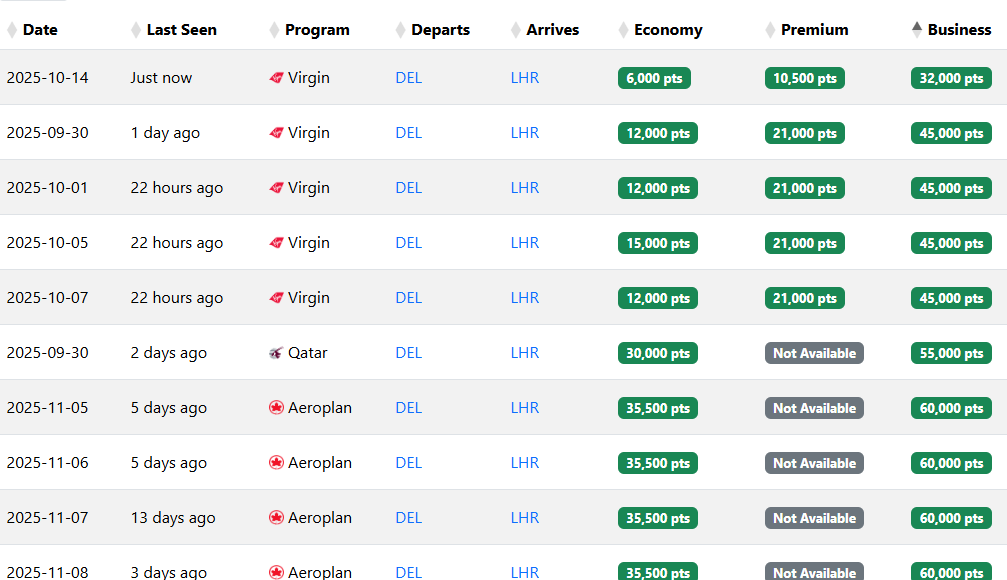Select 55,000 pts Business badge for Qatar
Screen dimensions: 1007x580
pyautogui.click(x=951, y=353)
